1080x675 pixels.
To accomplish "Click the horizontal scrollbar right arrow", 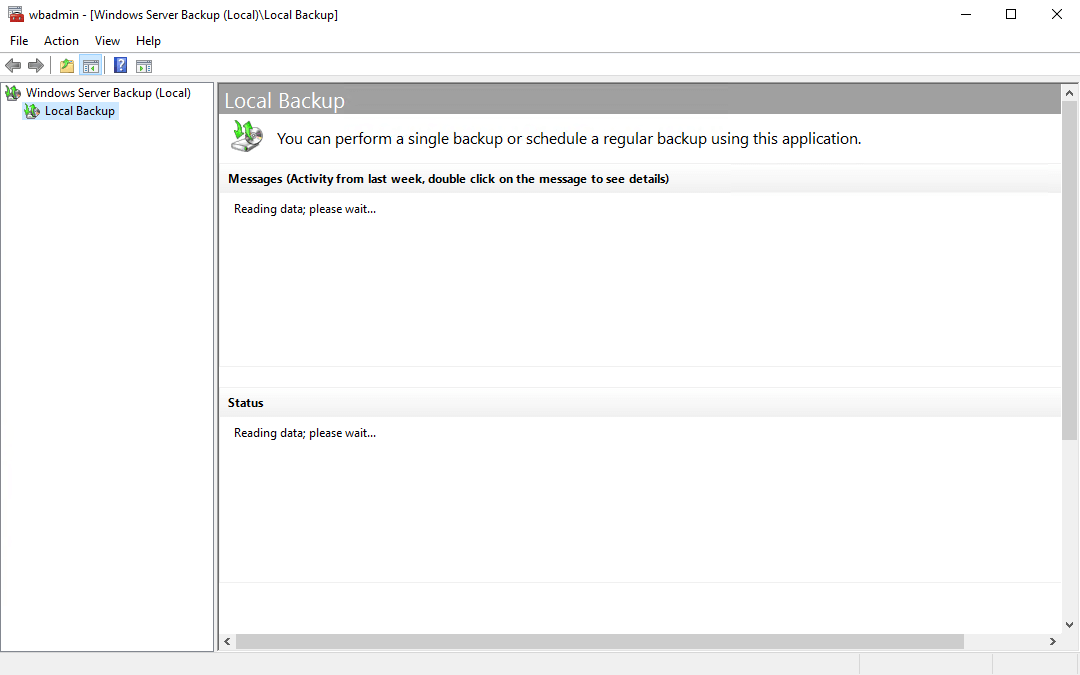I will [x=1052, y=641].
